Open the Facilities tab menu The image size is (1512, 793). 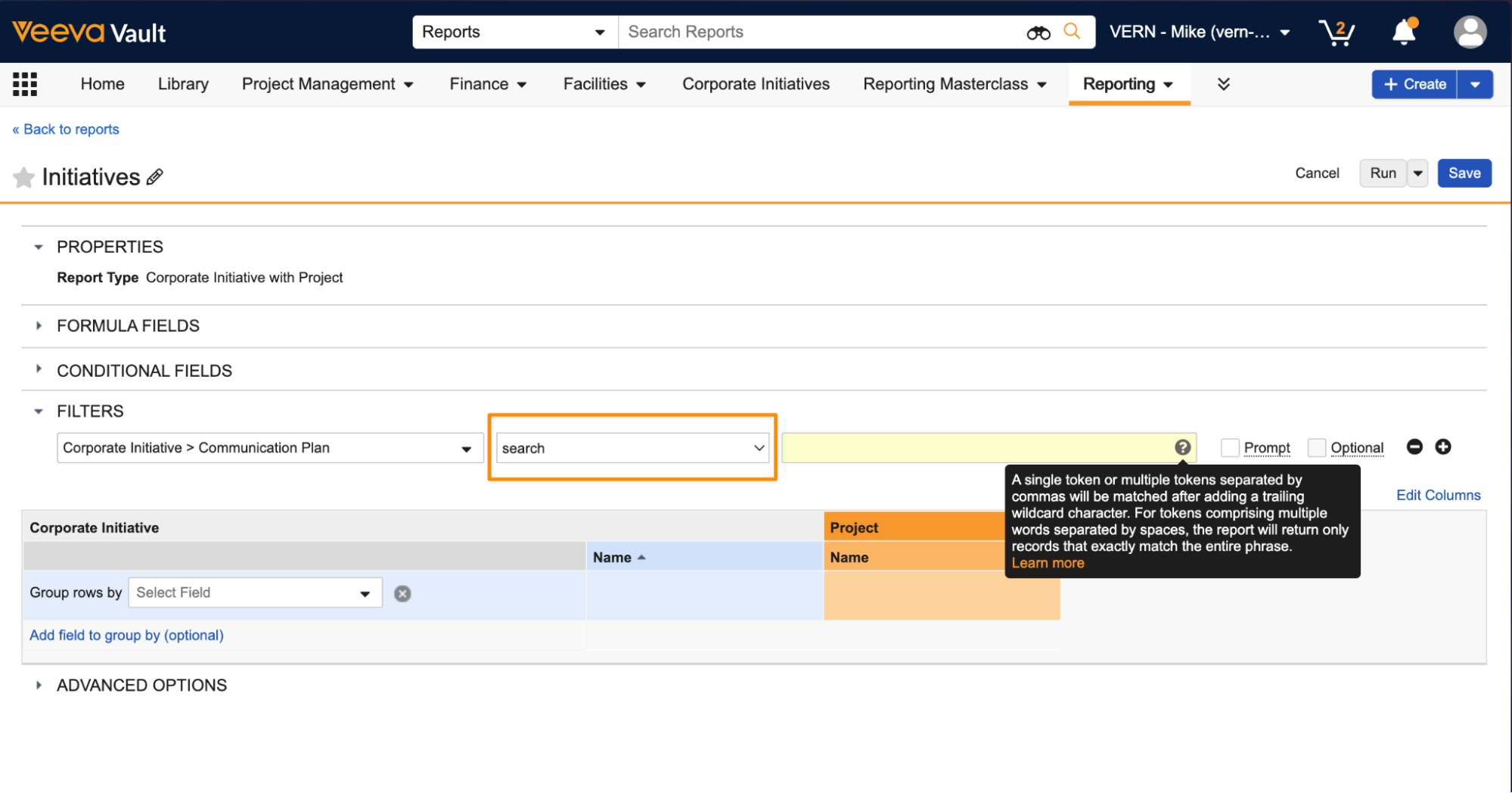coord(604,84)
